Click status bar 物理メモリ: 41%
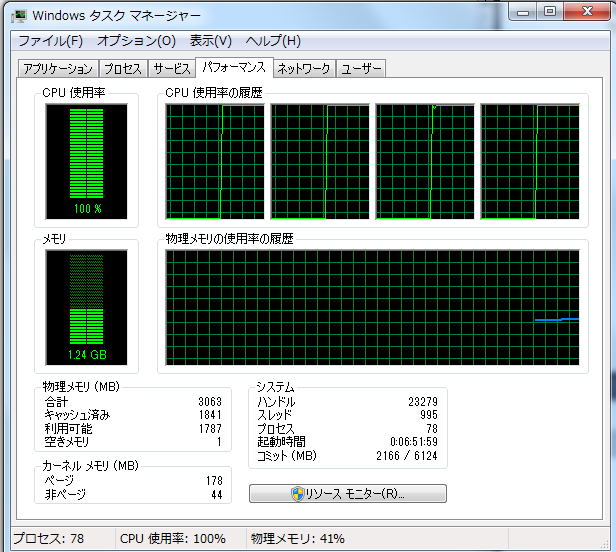The height and width of the screenshot is (552, 616). point(297,538)
